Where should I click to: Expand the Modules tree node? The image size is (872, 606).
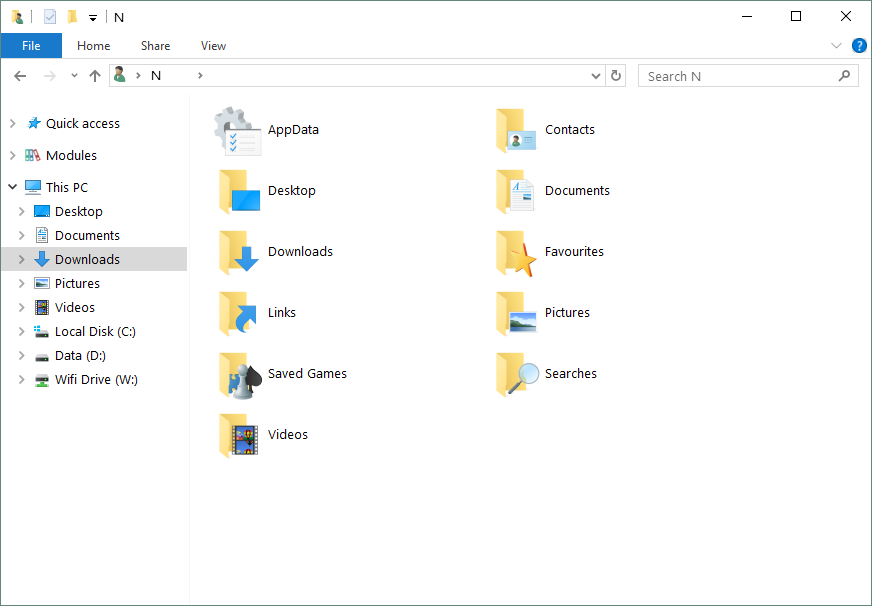pyautogui.click(x=13, y=156)
